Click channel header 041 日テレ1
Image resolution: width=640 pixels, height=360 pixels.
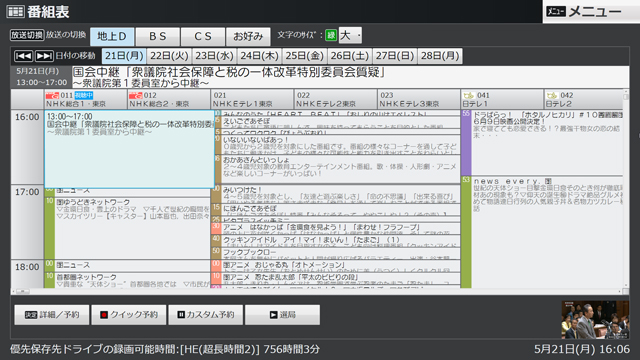[502, 99]
